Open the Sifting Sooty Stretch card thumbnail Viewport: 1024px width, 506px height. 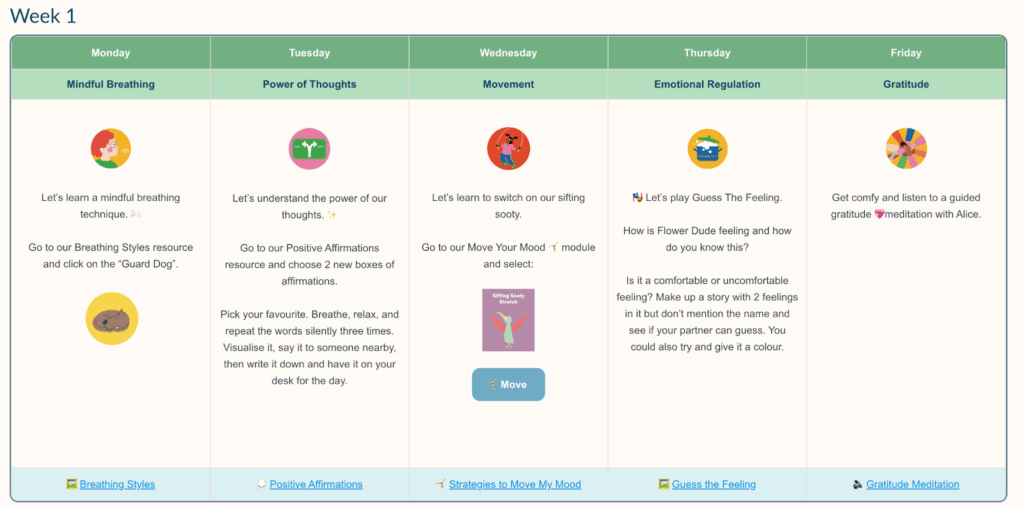point(508,320)
